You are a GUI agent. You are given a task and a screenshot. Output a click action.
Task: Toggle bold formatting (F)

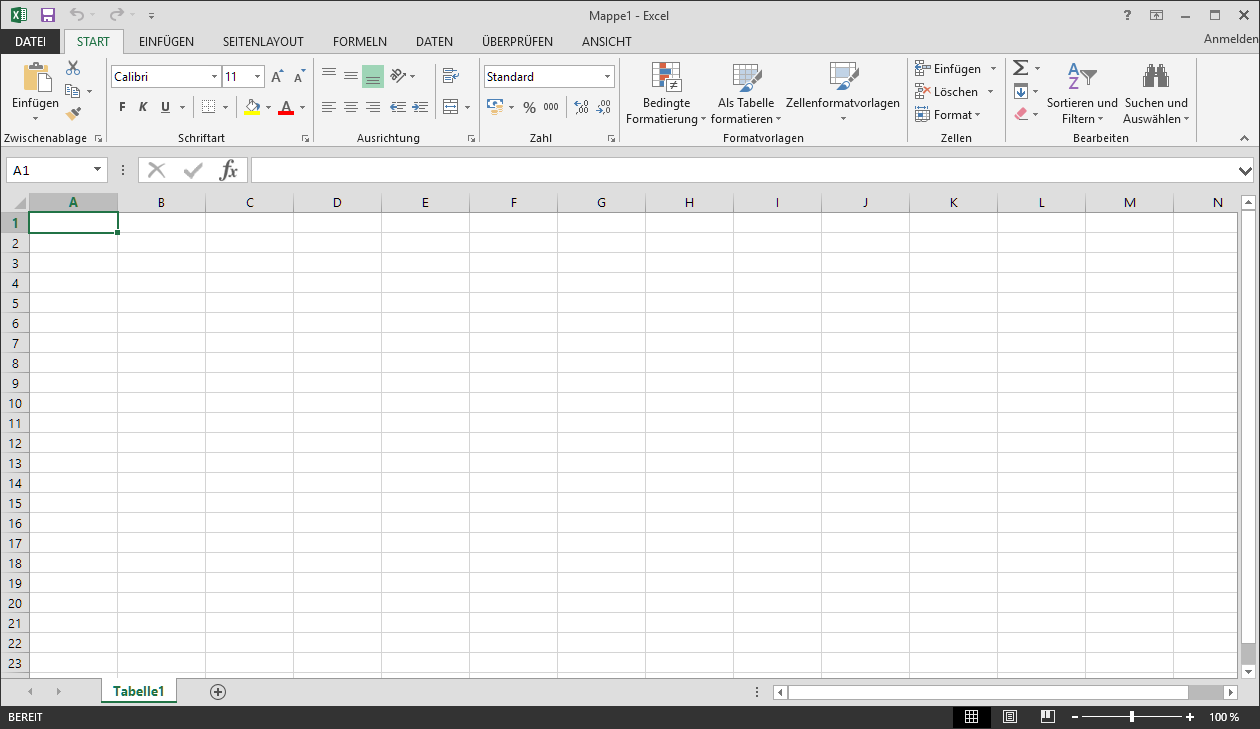tap(122, 107)
